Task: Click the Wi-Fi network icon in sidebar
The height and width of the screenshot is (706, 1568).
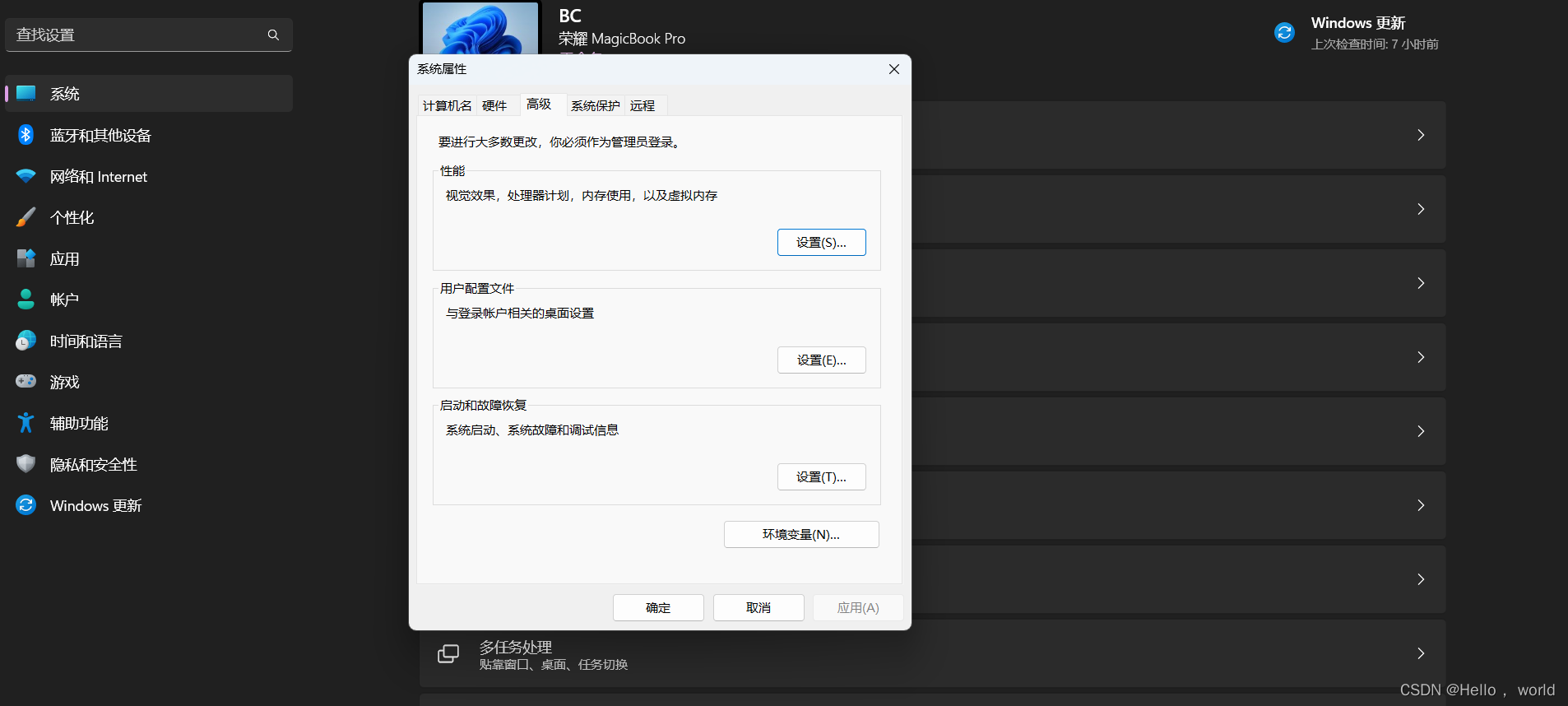Action: tap(26, 176)
